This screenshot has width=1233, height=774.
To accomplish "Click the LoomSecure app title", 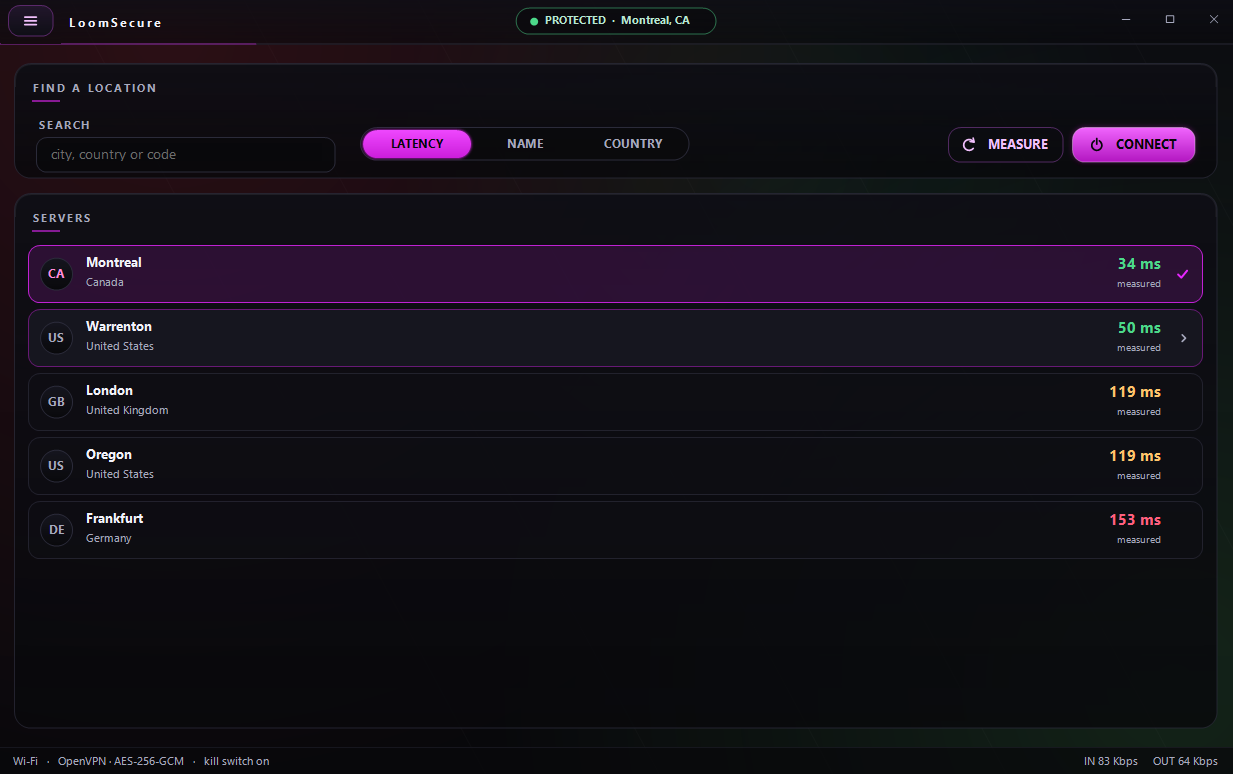I will tap(115, 23).
